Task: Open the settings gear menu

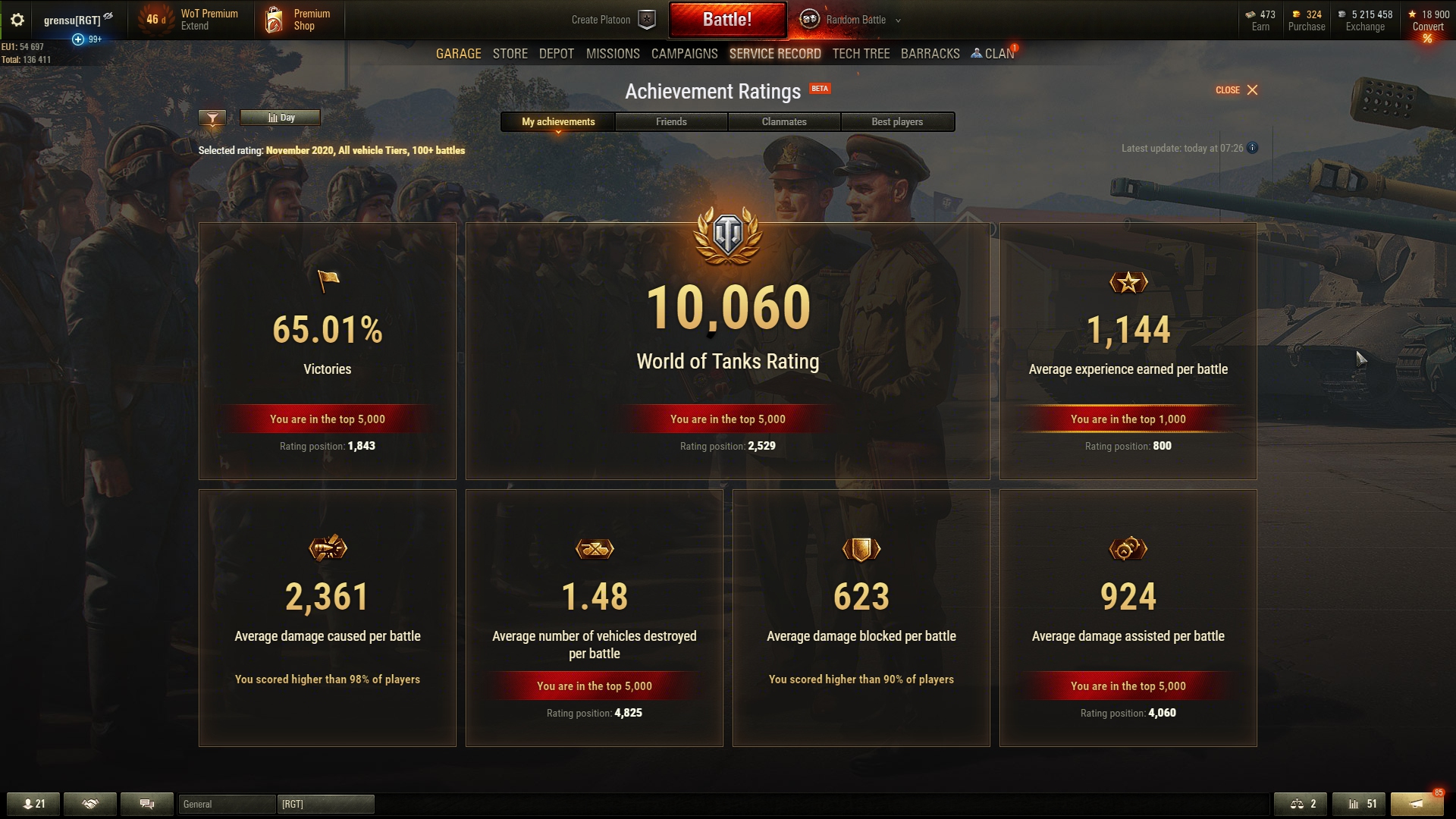Action: (x=17, y=20)
